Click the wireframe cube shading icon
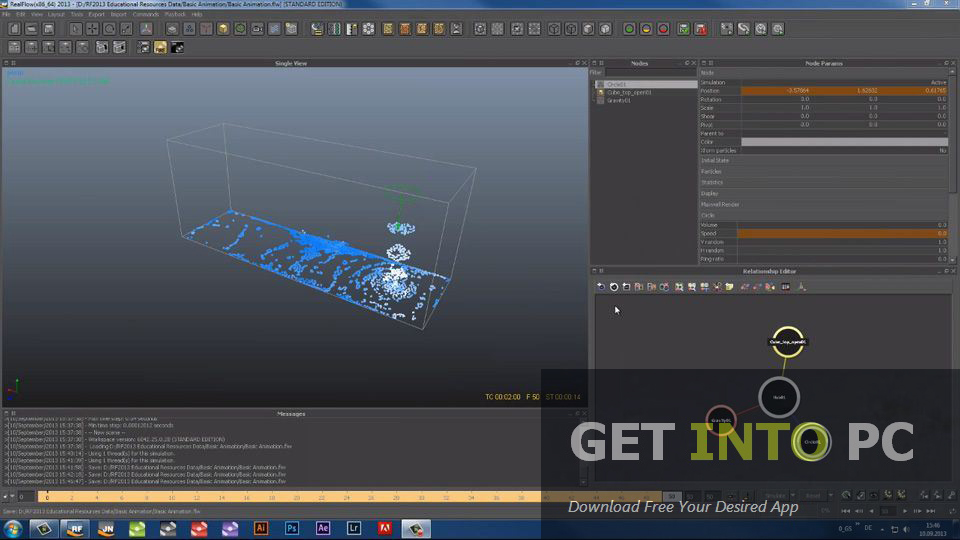Image resolution: width=960 pixels, height=540 pixels. tap(553, 29)
